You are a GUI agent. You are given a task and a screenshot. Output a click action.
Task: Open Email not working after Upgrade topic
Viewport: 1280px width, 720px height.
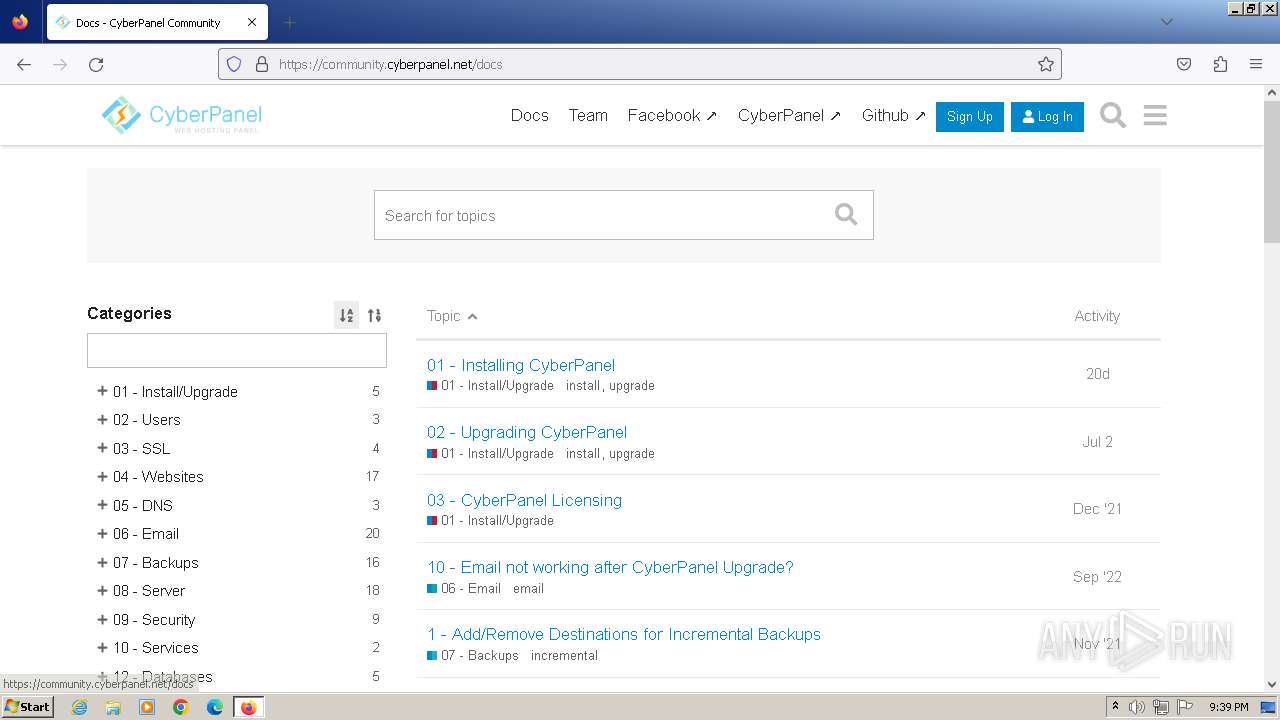pyautogui.click(x=610, y=567)
